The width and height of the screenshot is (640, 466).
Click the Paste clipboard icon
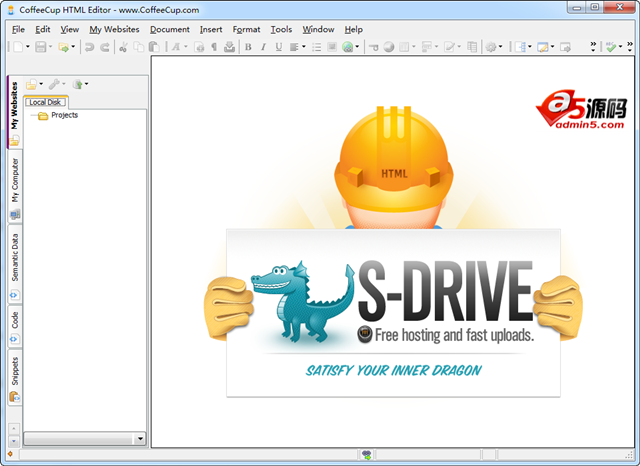click(154, 47)
